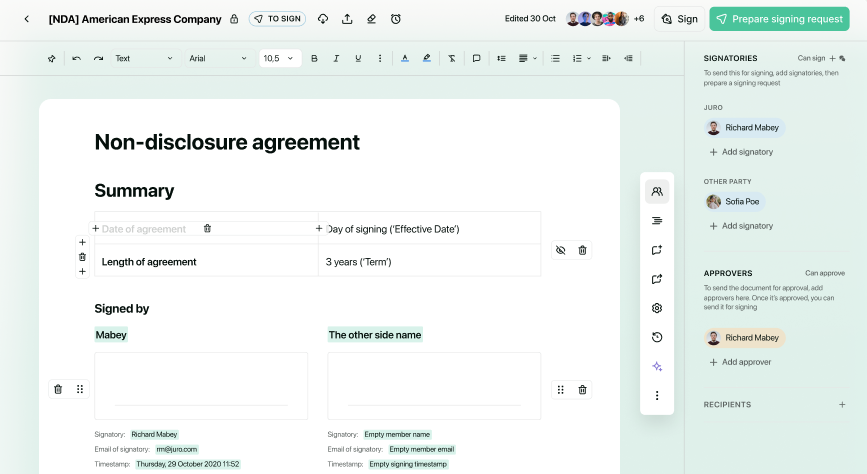
Task: Decrease the indent
Action: pos(628,59)
